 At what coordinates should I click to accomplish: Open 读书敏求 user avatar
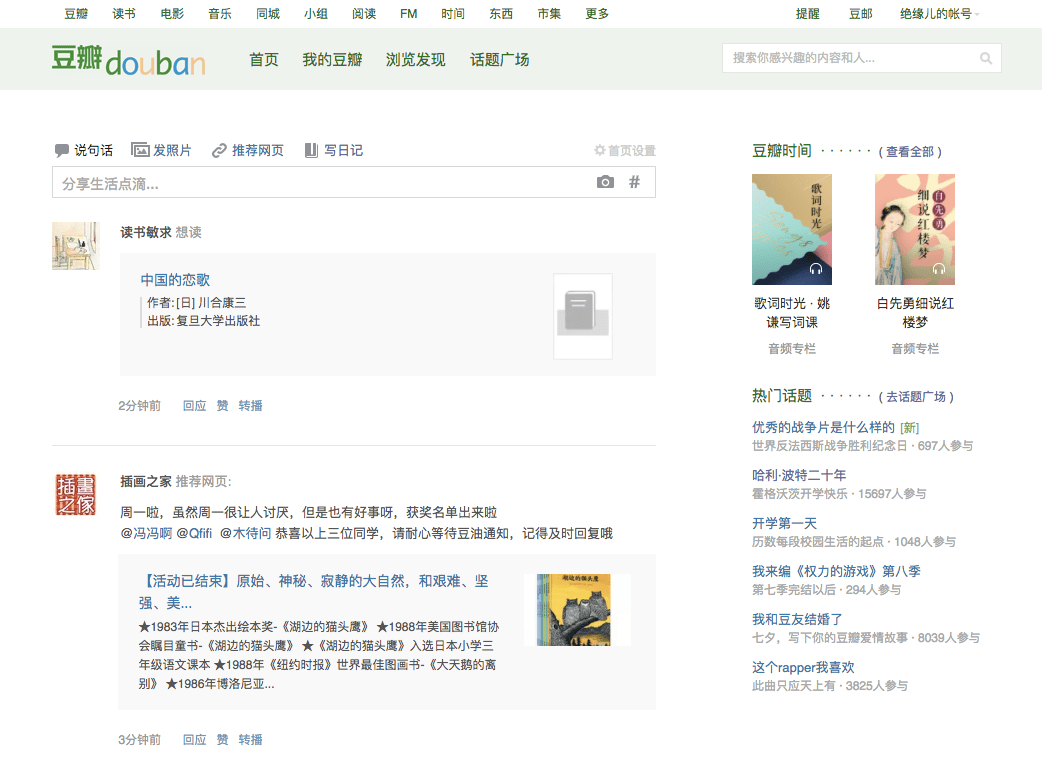76,246
